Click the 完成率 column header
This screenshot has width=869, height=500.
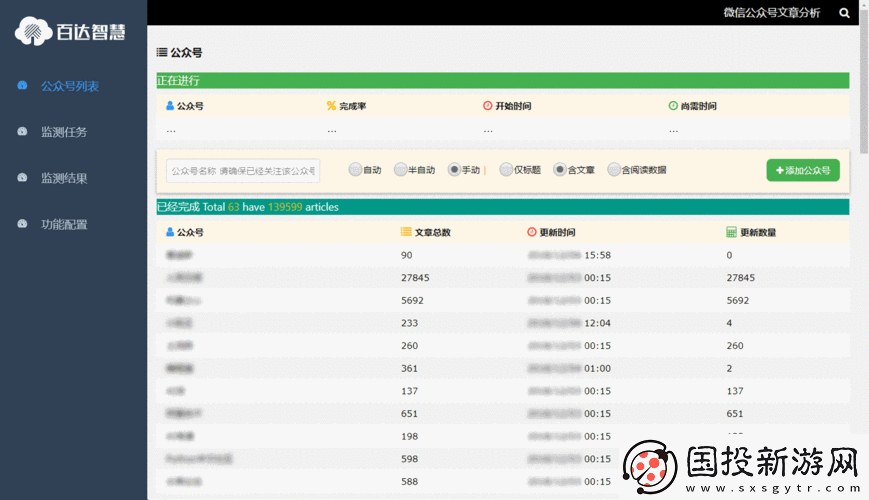[x=352, y=106]
